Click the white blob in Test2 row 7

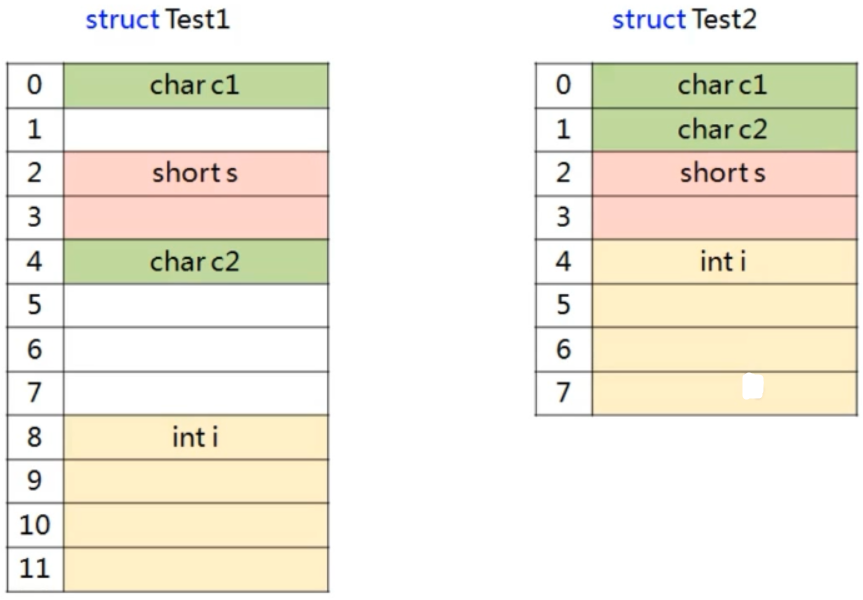pos(753,388)
